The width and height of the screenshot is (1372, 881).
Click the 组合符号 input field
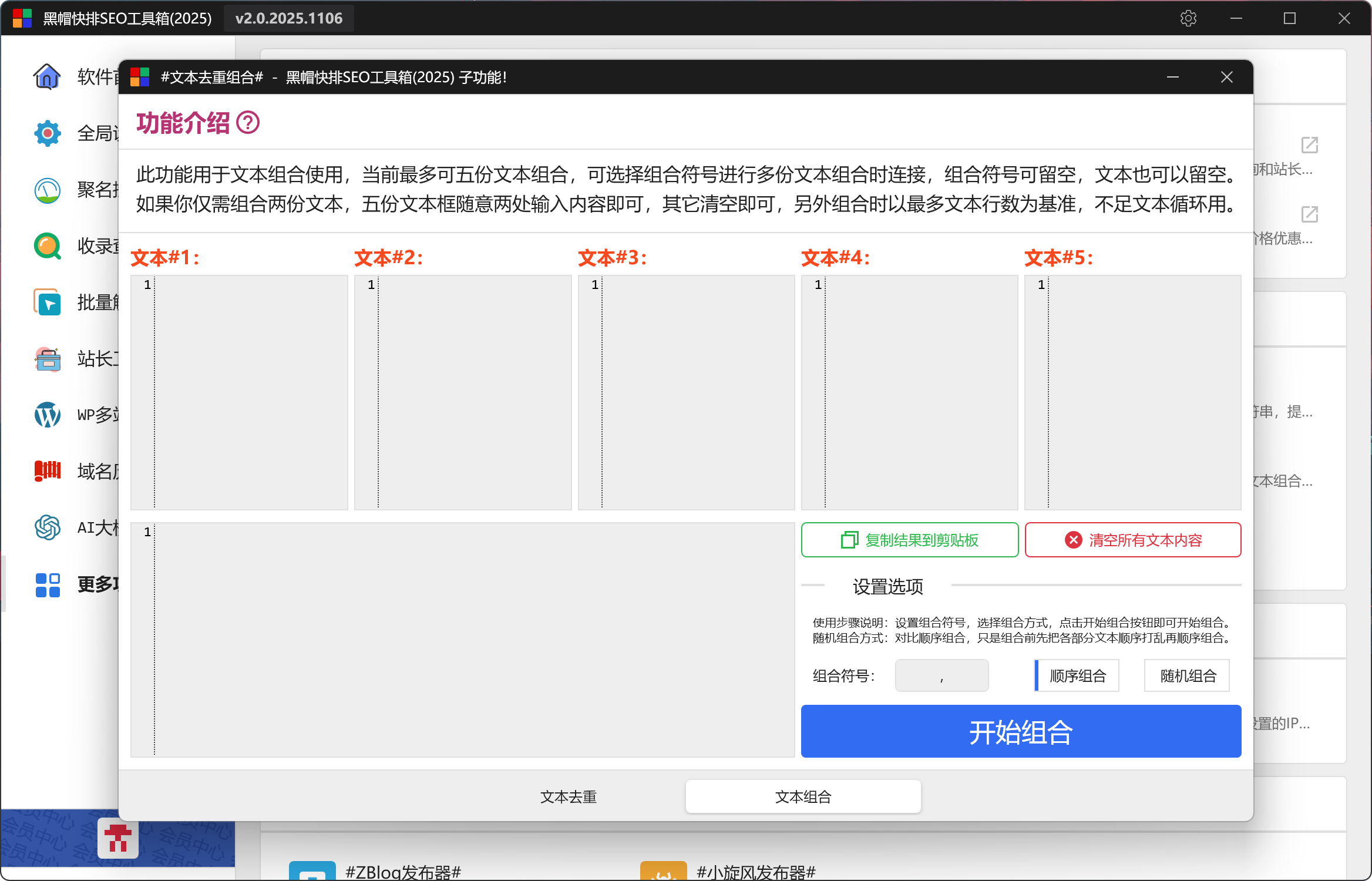[941, 675]
